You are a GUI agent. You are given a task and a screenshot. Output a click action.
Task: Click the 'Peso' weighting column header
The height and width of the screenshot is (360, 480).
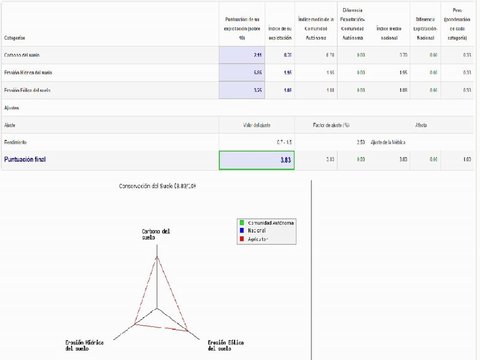tap(457, 24)
